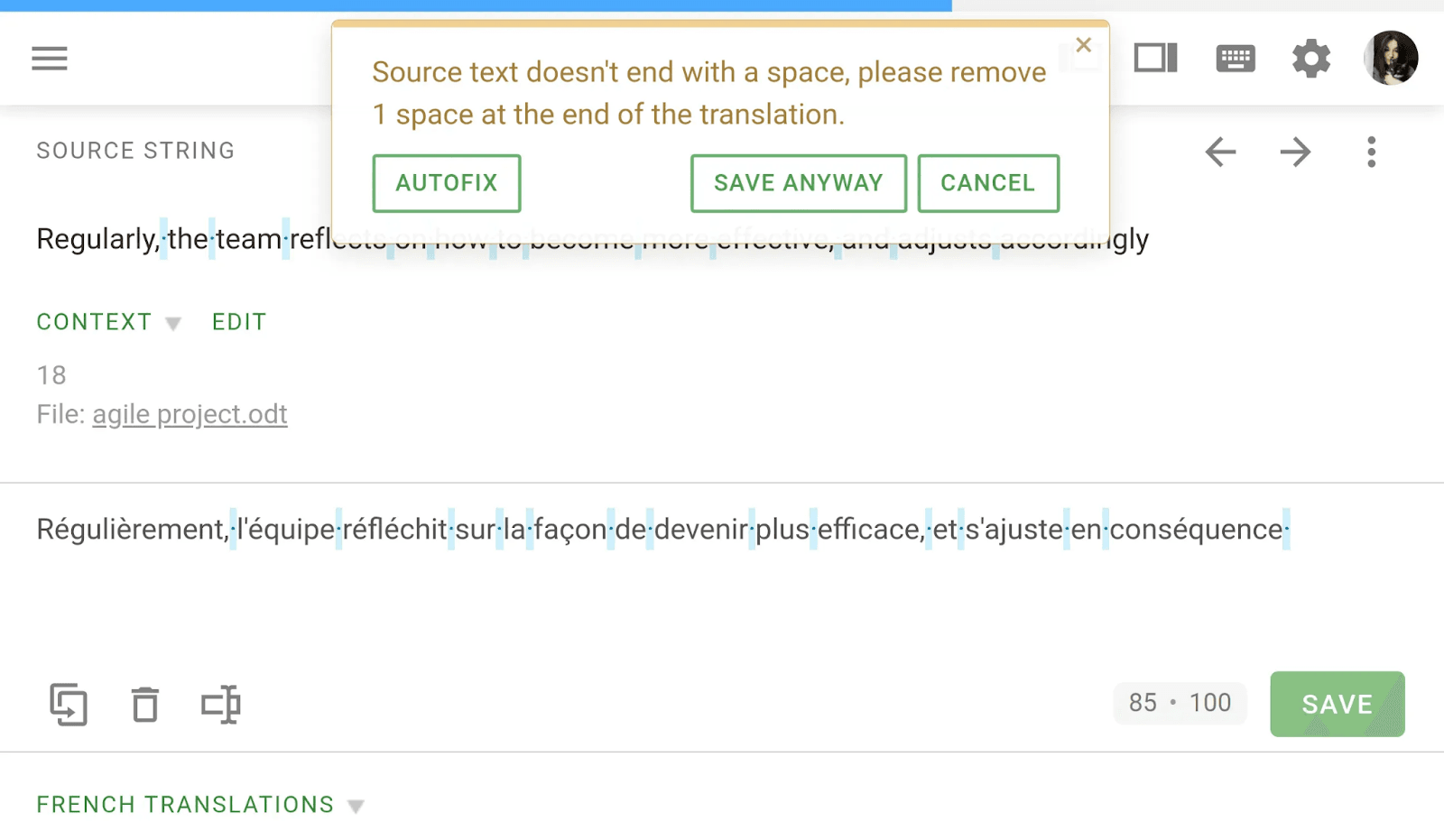Click the AUTOFIX button

447,183
